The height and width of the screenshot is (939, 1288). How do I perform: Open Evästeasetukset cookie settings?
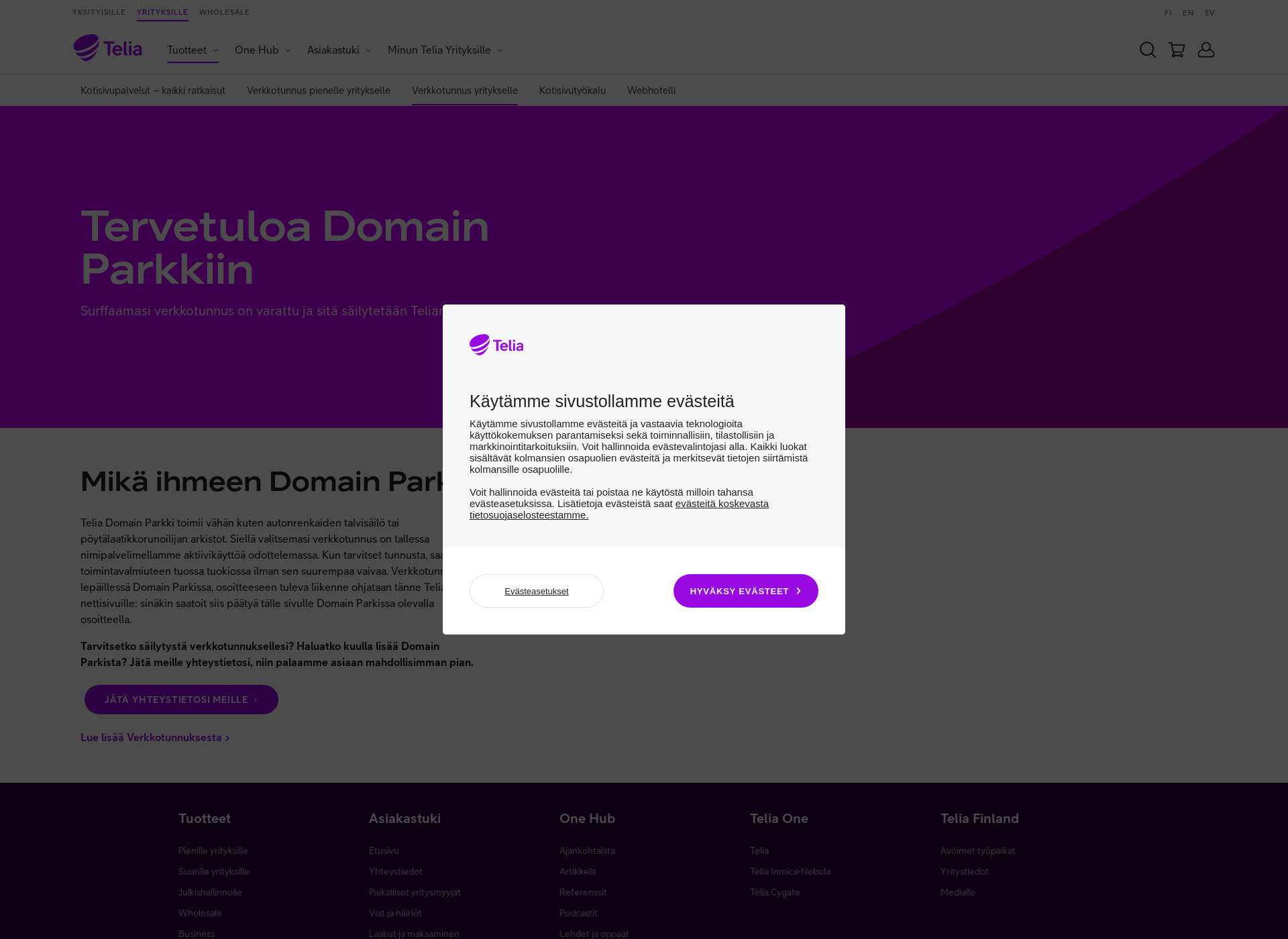coord(536,591)
